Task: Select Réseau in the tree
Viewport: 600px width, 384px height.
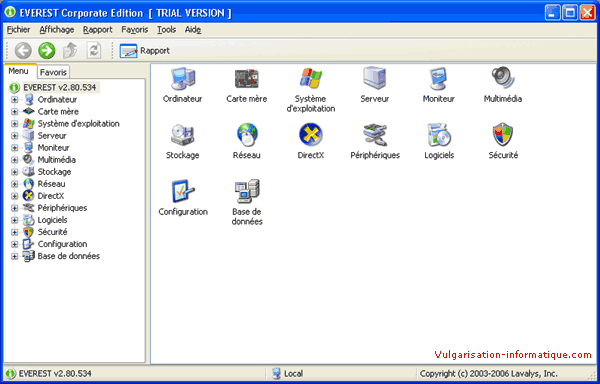Action: 51,184
